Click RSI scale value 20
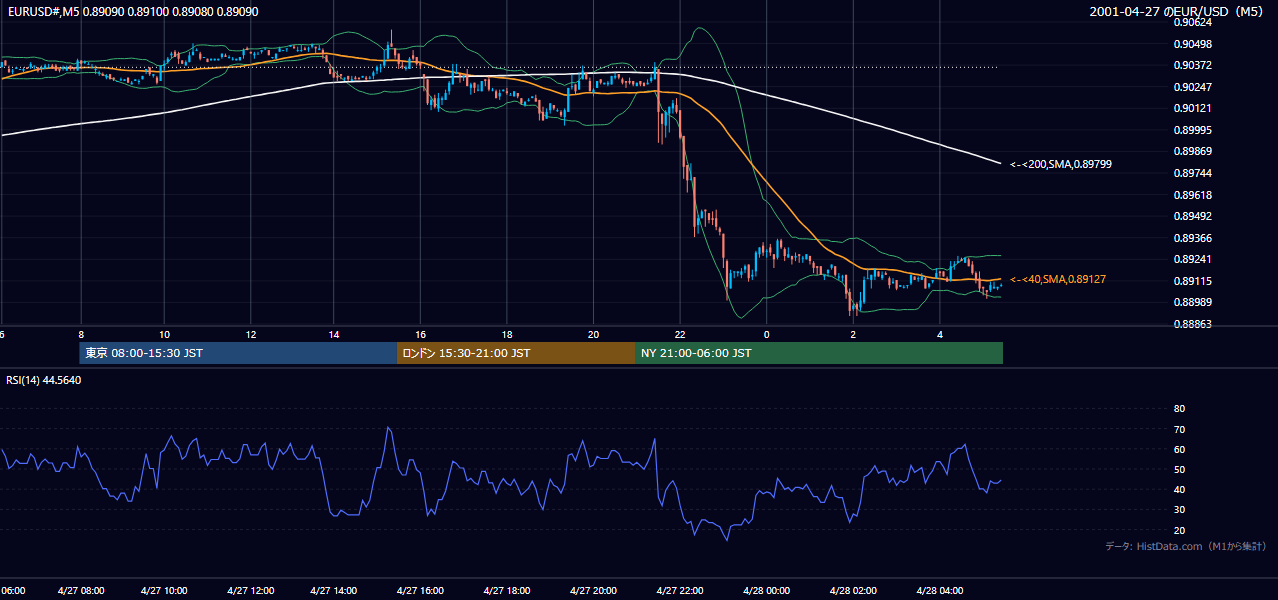 pos(1179,530)
